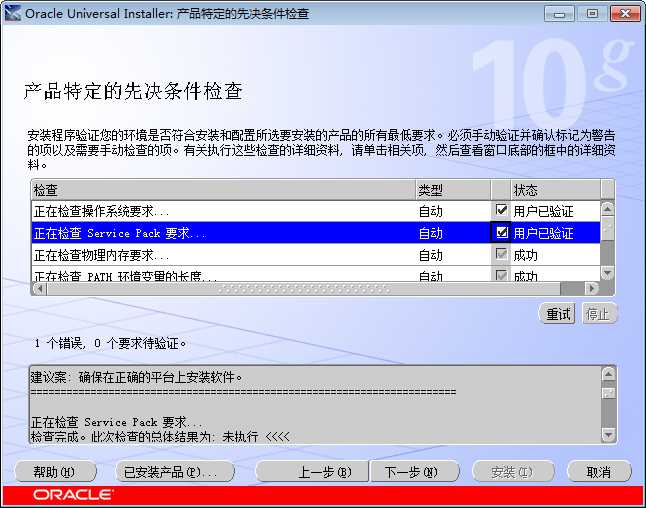
Task: Toggle checkbox in PATH environment variable row
Action: click(x=501, y=275)
